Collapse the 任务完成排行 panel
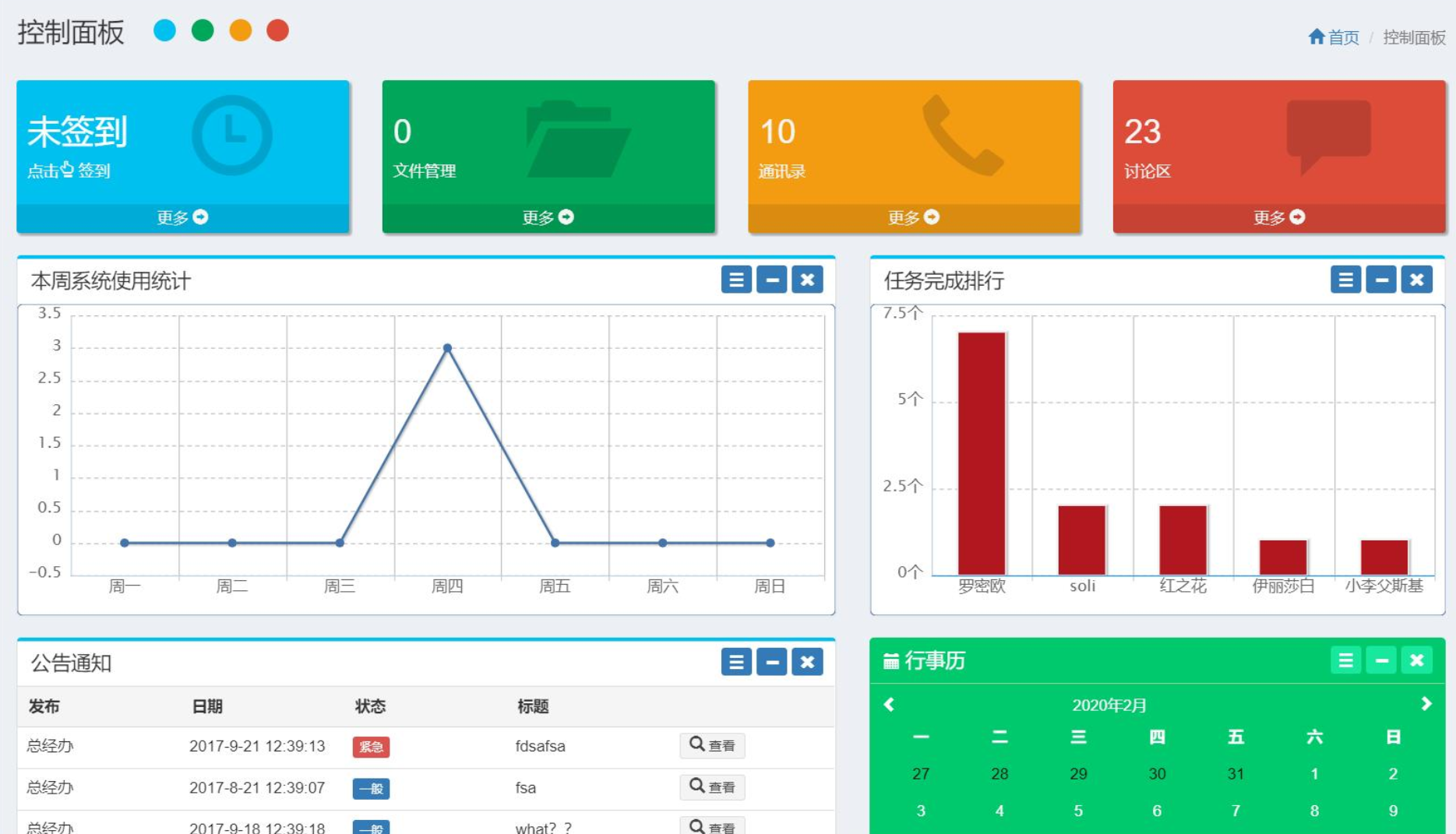 point(1381,280)
